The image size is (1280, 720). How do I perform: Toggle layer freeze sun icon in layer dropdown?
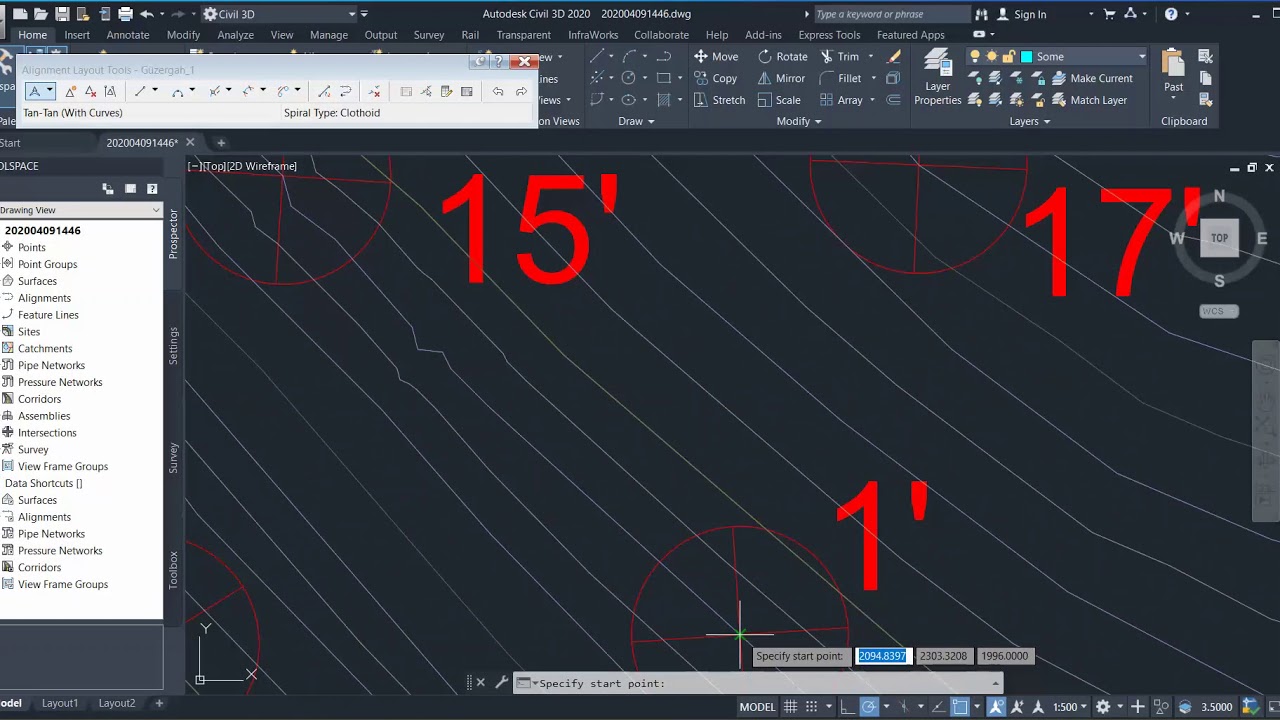(x=992, y=57)
